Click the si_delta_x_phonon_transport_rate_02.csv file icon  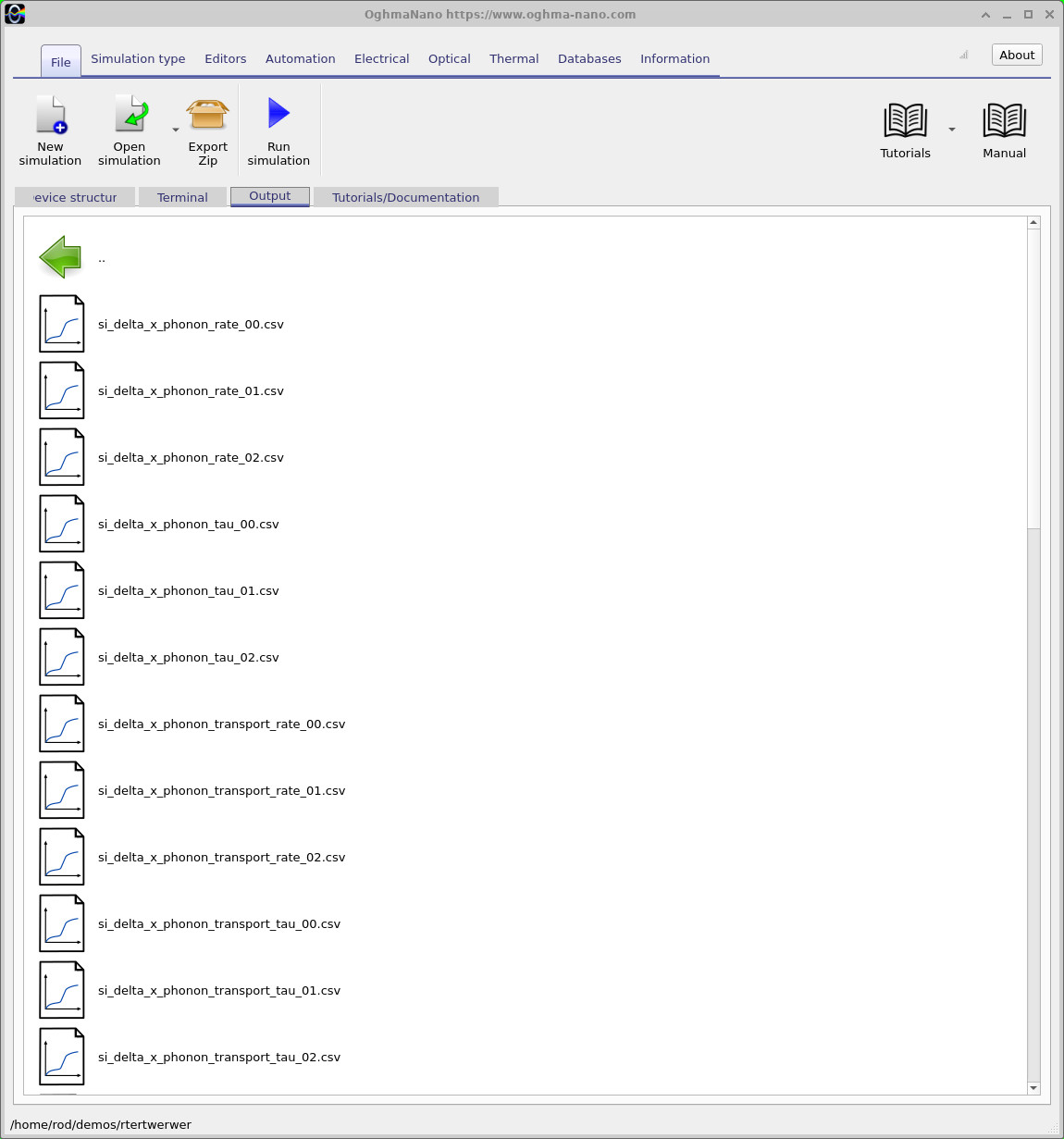click(62, 857)
